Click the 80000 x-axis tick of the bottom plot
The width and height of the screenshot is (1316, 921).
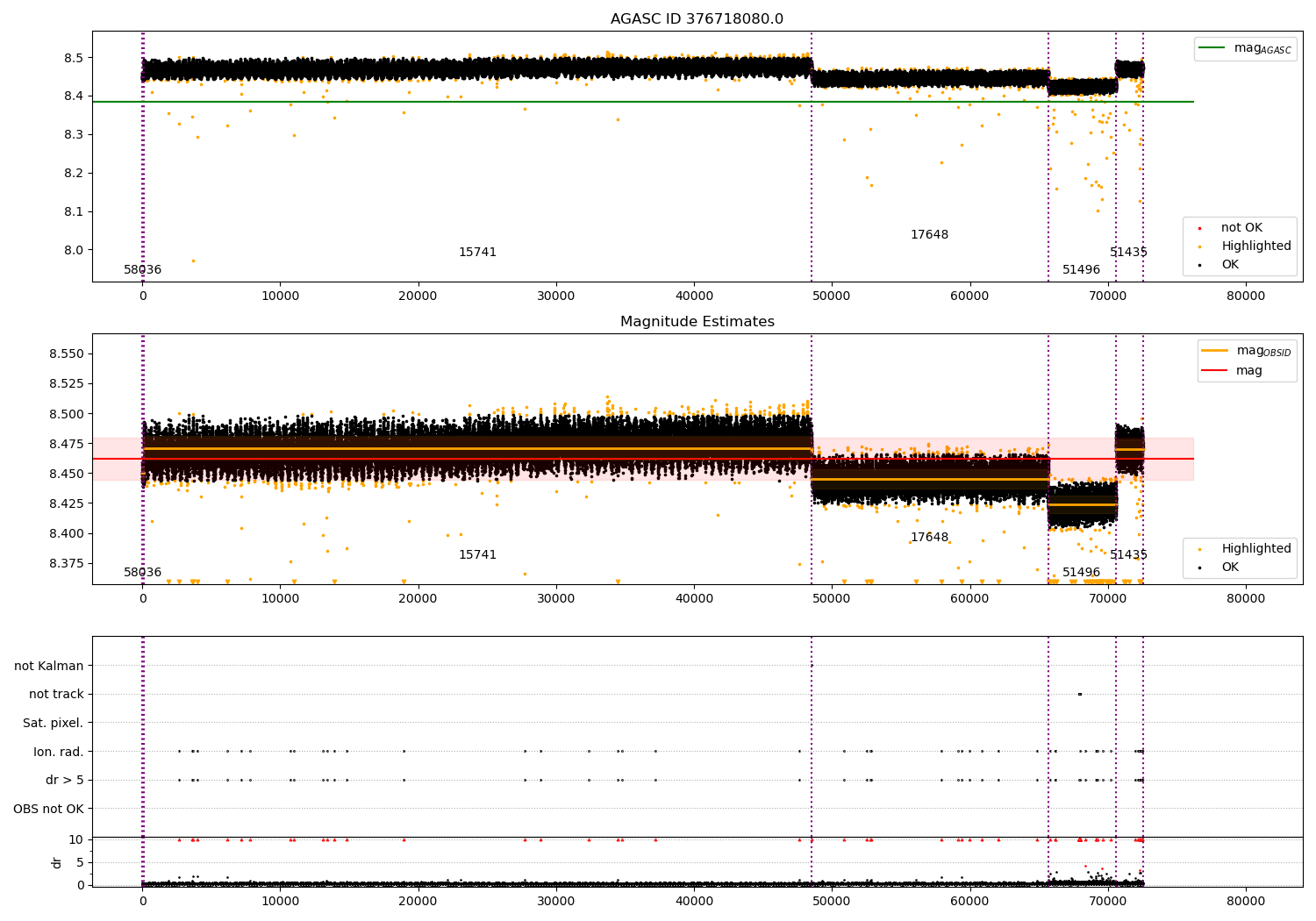(x=1245, y=902)
